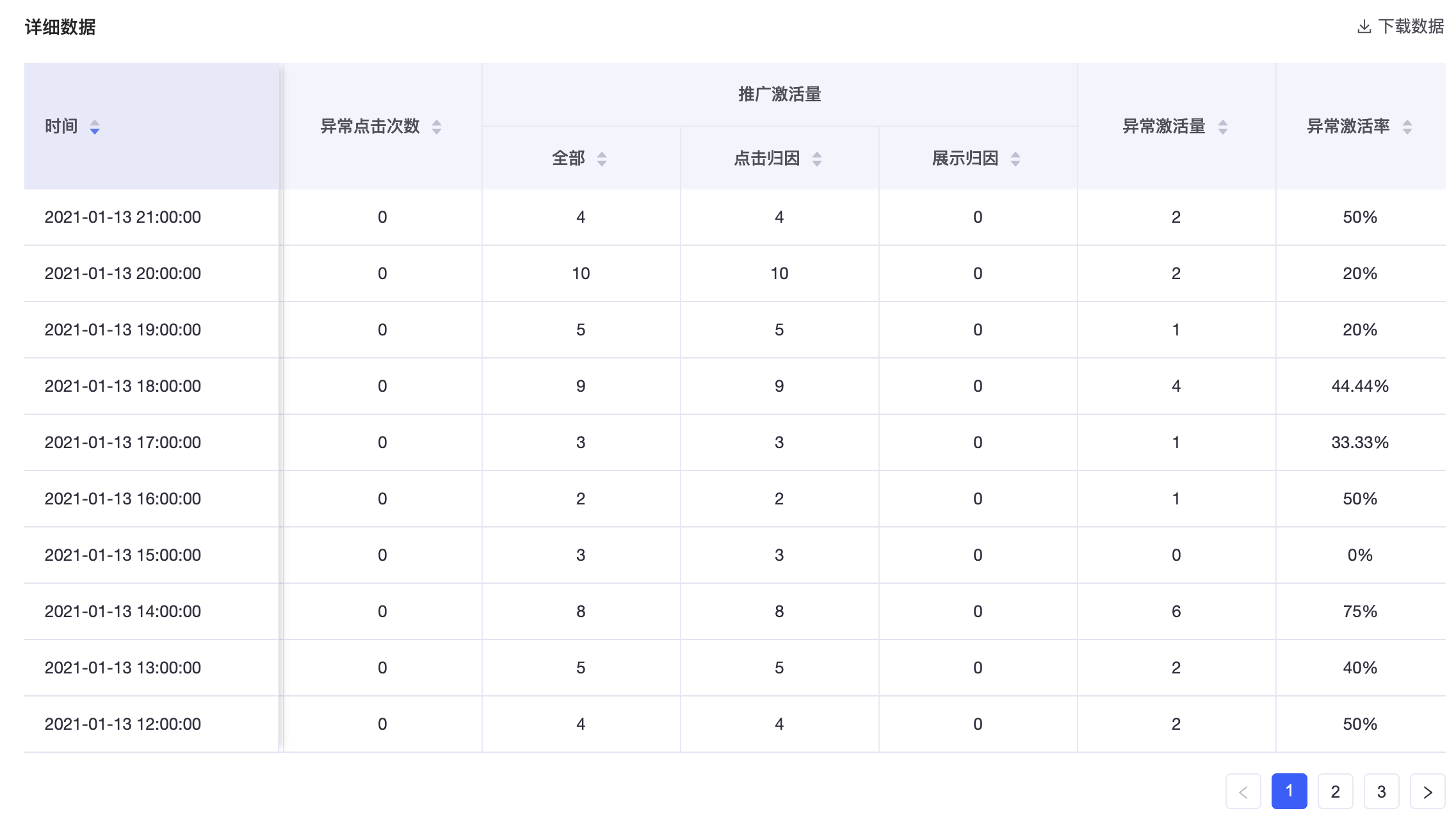Click the 40% rate value
Image resolution: width=1456 pixels, height=813 pixels.
(1360, 668)
